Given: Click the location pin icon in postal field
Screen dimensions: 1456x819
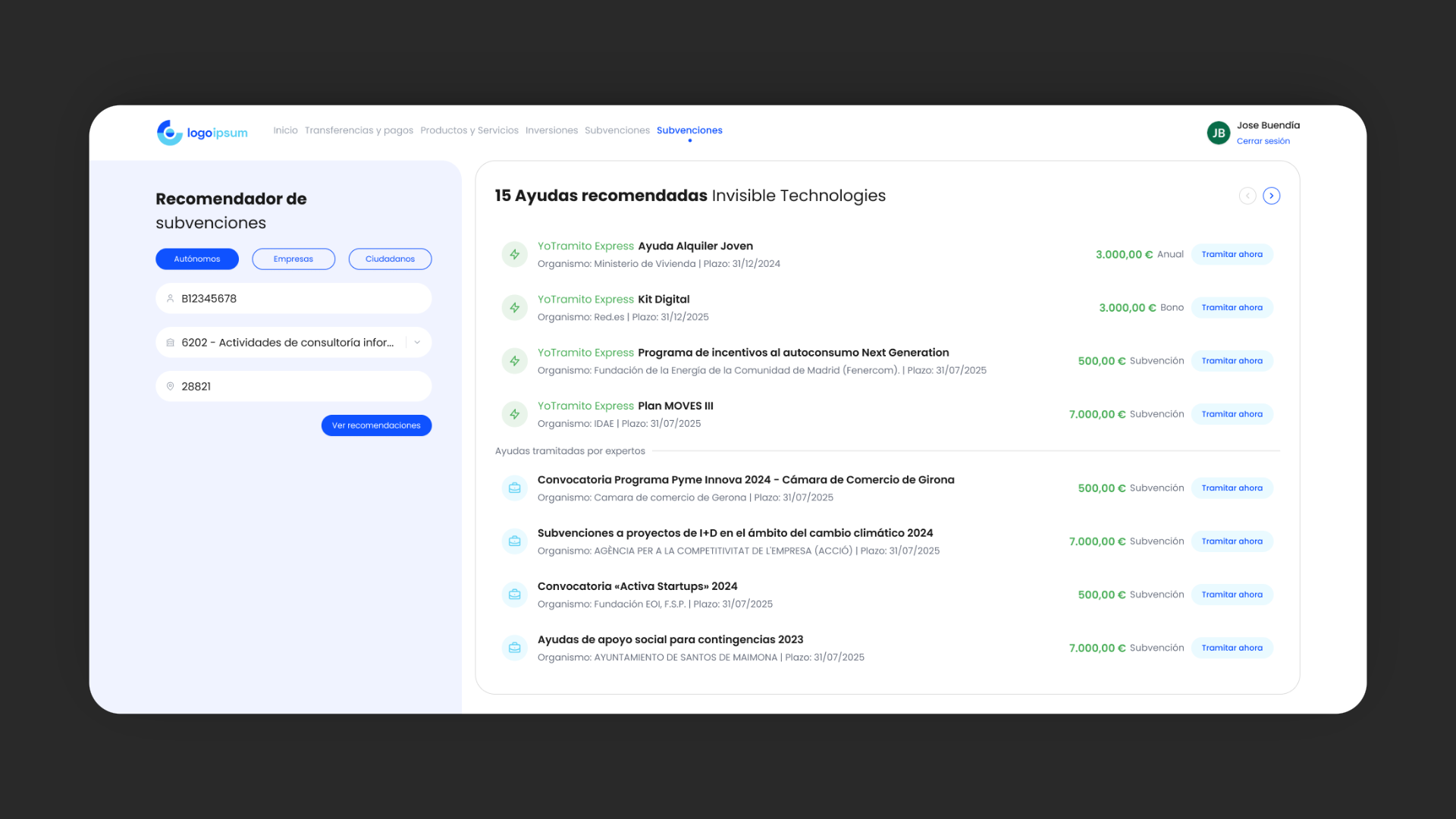Looking at the screenshot, I should [170, 387].
